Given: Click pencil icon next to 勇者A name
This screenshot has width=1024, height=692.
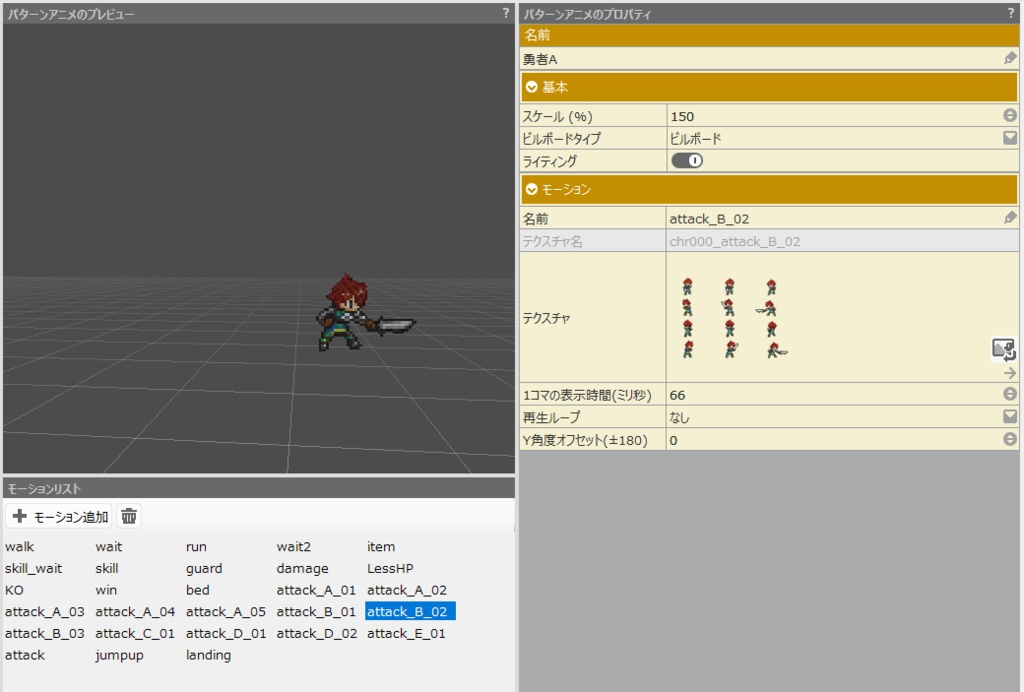Looking at the screenshot, I should click(x=1010, y=59).
